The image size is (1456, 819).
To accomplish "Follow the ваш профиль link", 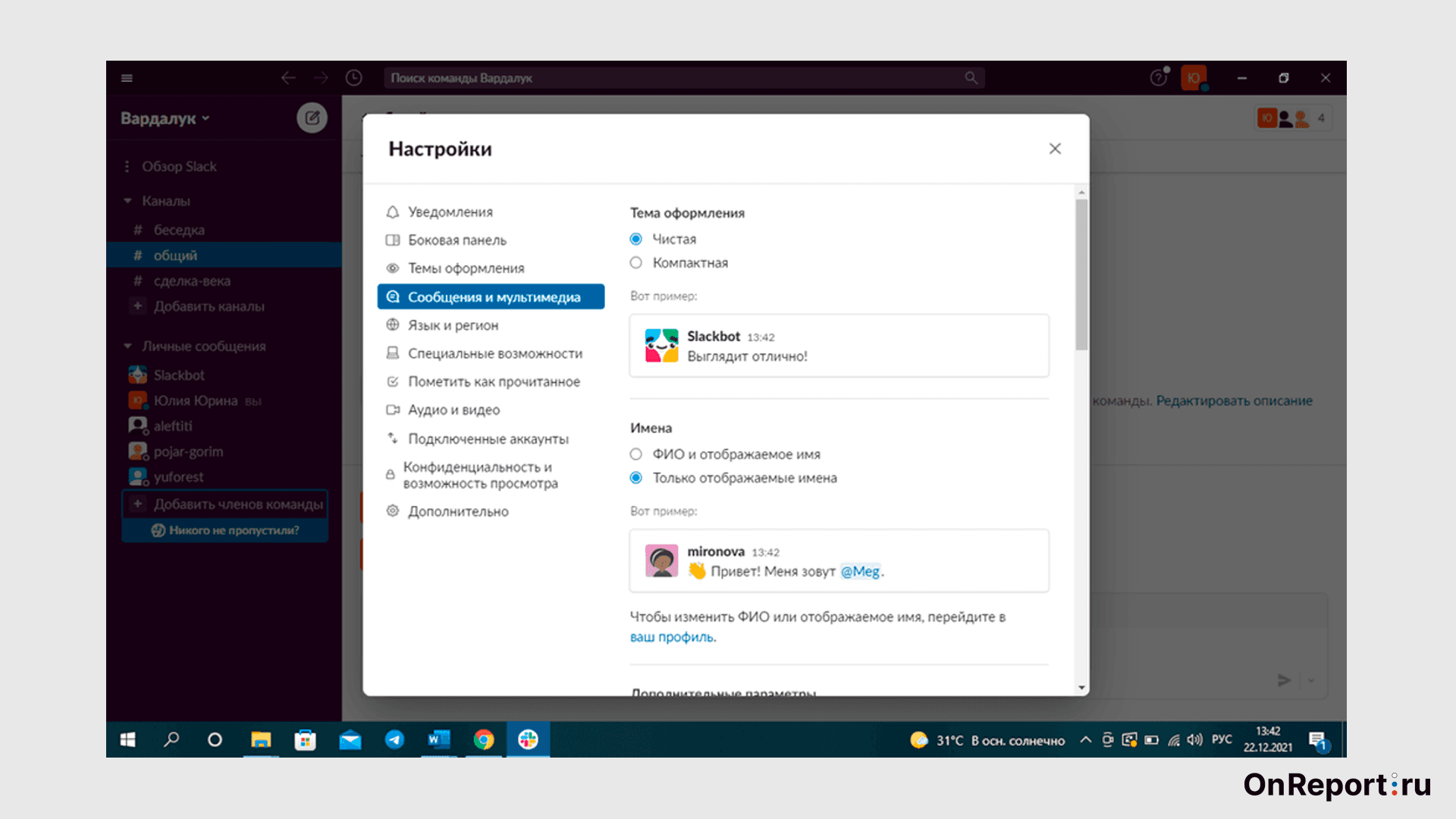I will [672, 637].
